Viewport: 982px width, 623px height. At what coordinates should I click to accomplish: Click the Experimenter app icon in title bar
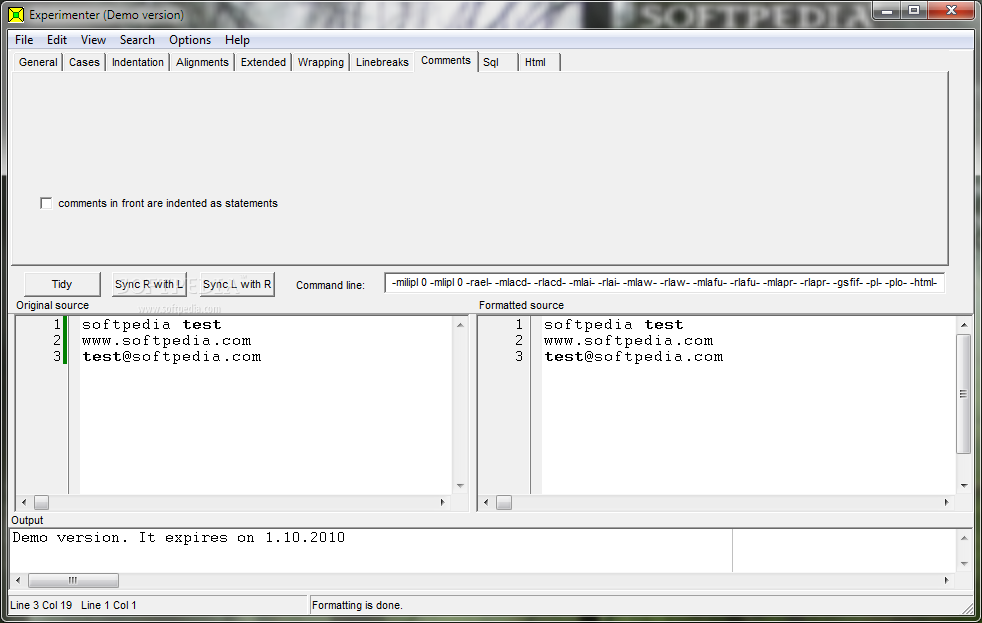[16, 14]
